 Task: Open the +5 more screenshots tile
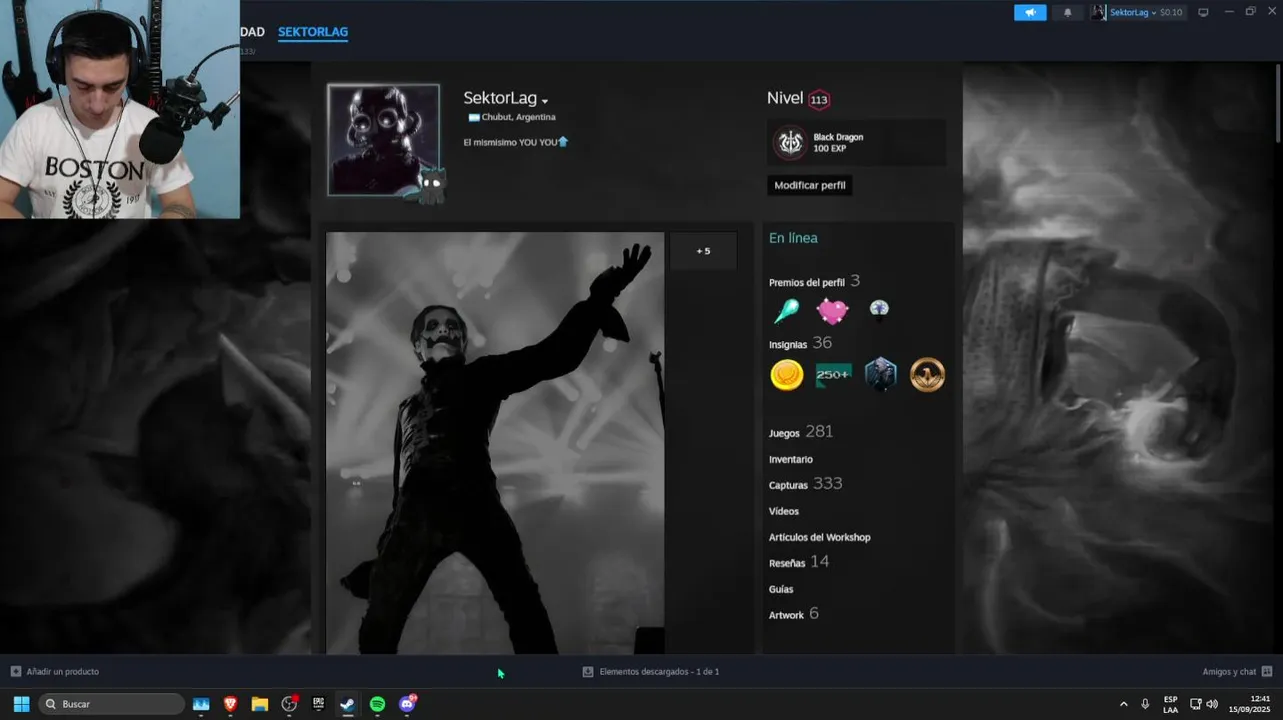(x=703, y=251)
